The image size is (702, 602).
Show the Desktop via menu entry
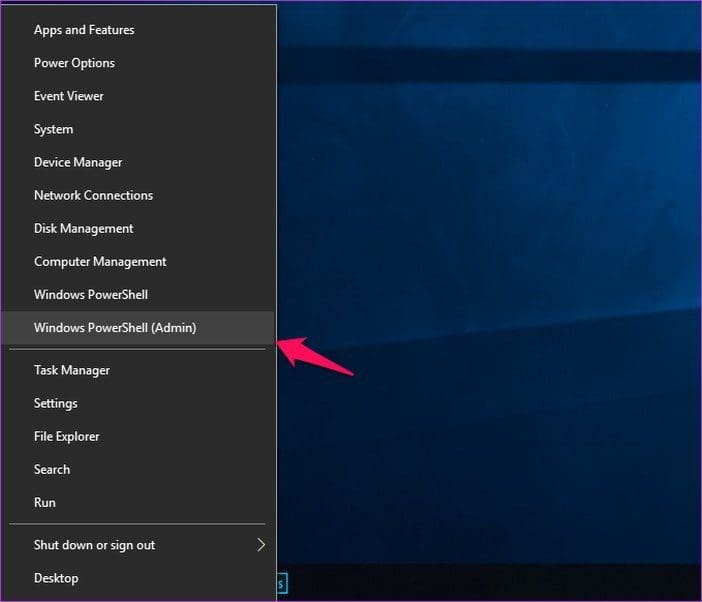138,578
